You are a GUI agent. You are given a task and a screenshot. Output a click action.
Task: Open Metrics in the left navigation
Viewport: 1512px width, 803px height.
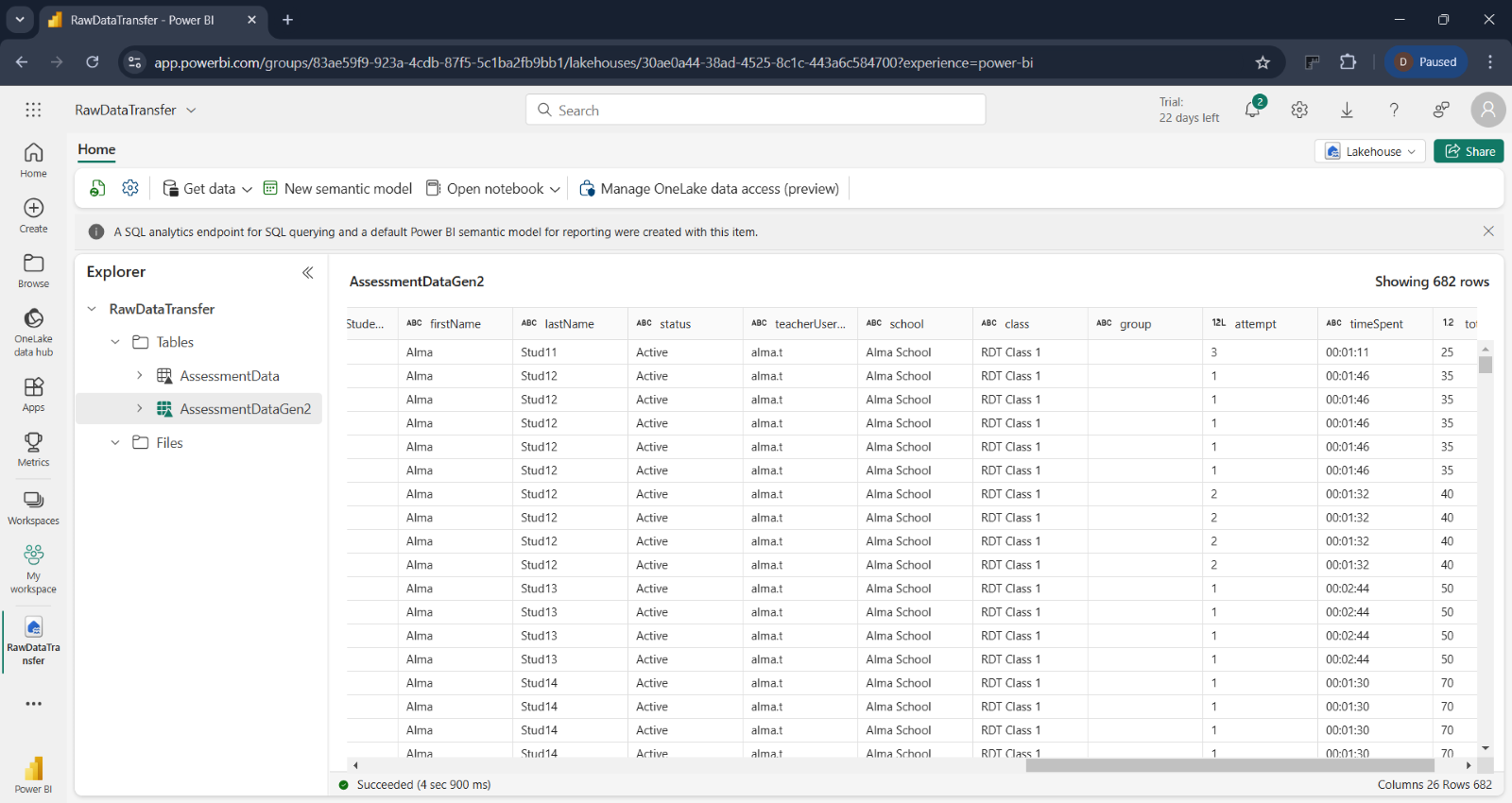click(x=33, y=449)
